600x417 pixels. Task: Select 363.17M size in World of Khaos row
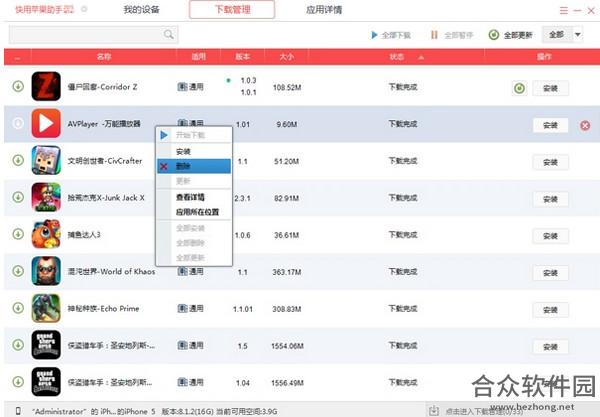(287, 272)
